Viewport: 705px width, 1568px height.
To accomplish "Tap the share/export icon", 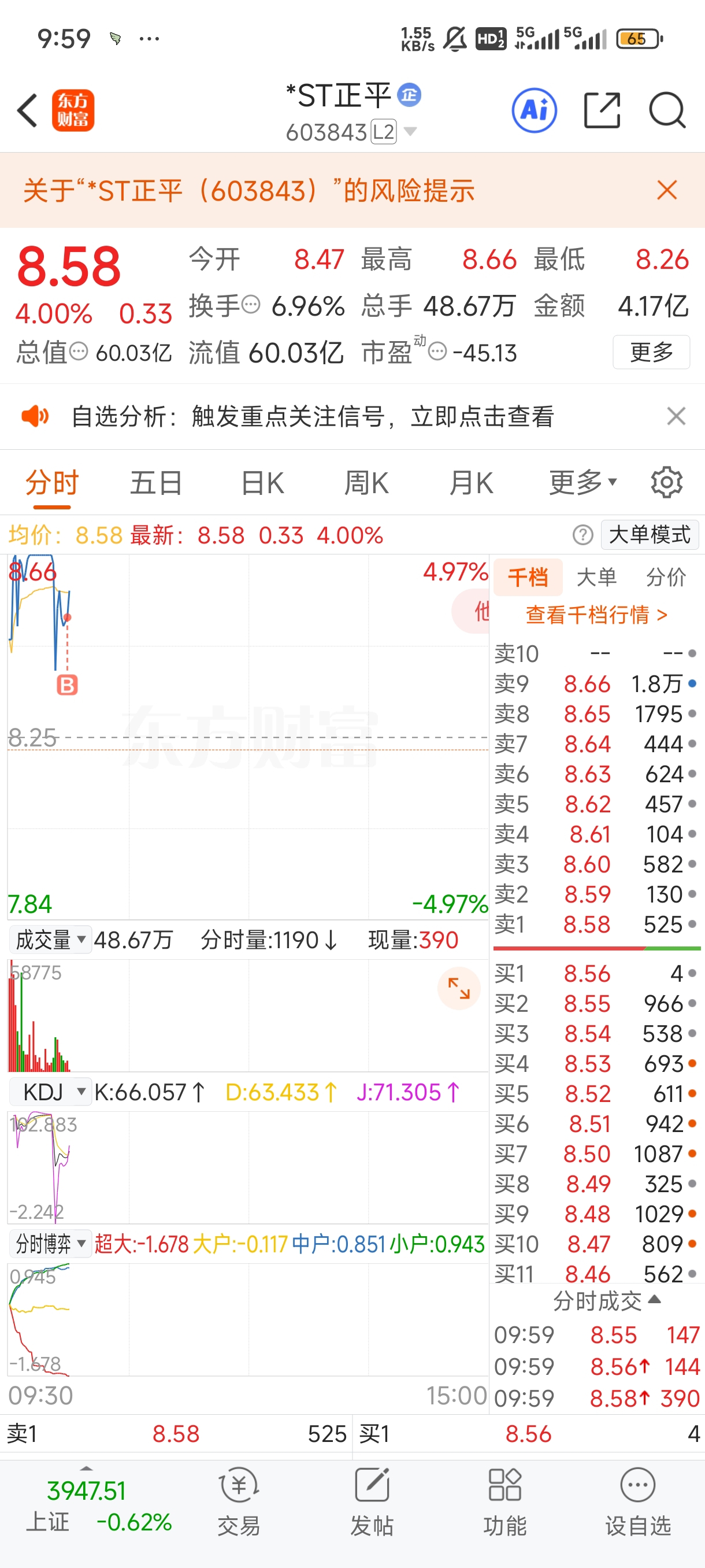I will (x=602, y=110).
